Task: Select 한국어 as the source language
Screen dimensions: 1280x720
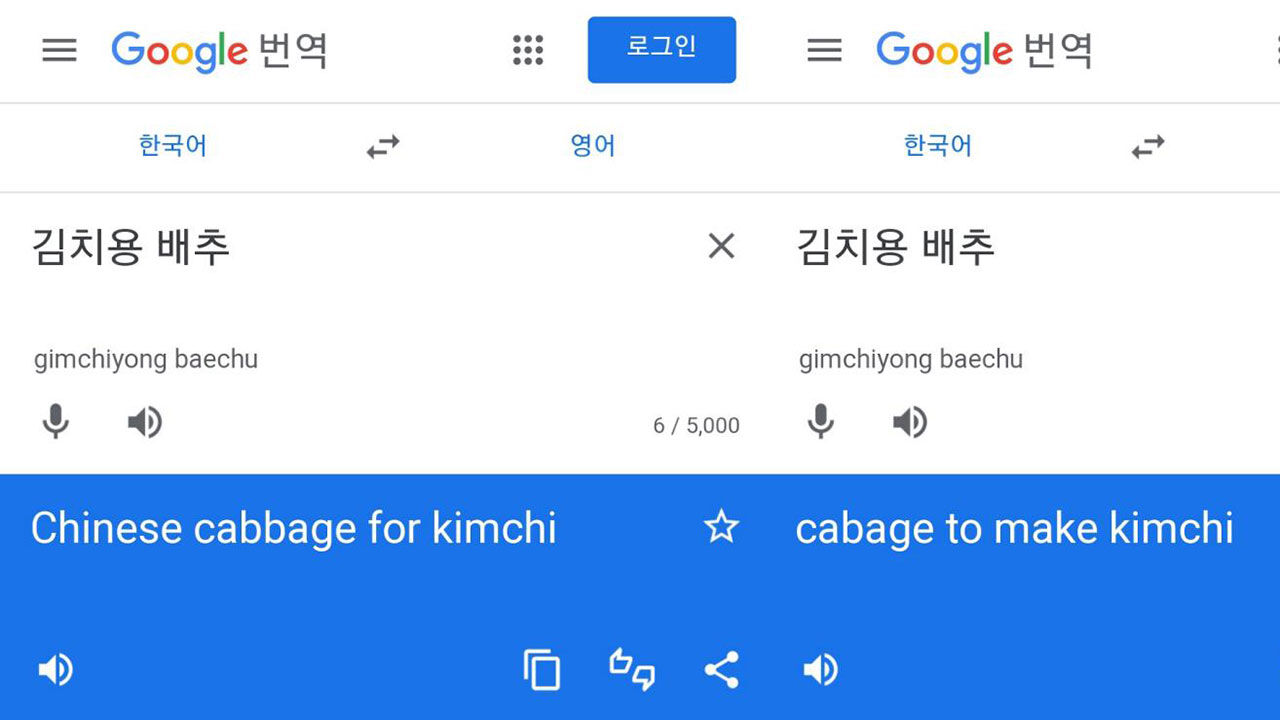Action: 171,146
